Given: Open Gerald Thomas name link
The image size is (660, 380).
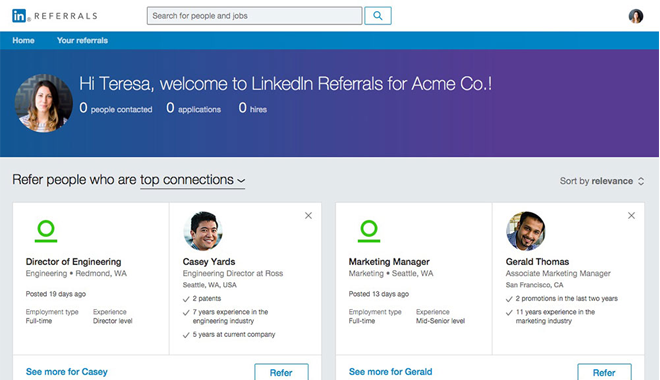Looking at the screenshot, I should pyautogui.click(x=537, y=262).
